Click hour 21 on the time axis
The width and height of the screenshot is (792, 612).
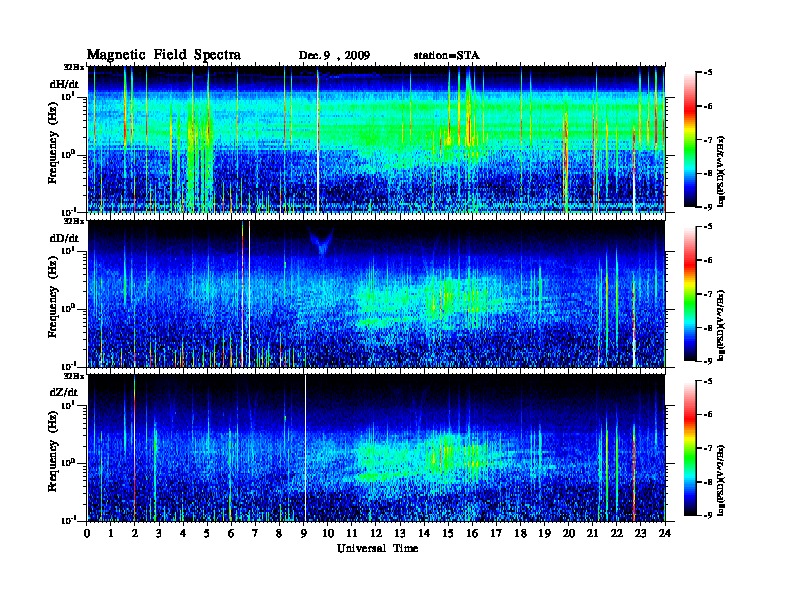593,533
